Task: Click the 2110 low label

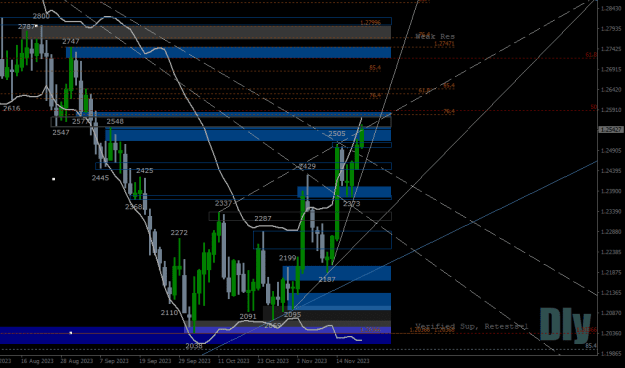Action: [169, 313]
